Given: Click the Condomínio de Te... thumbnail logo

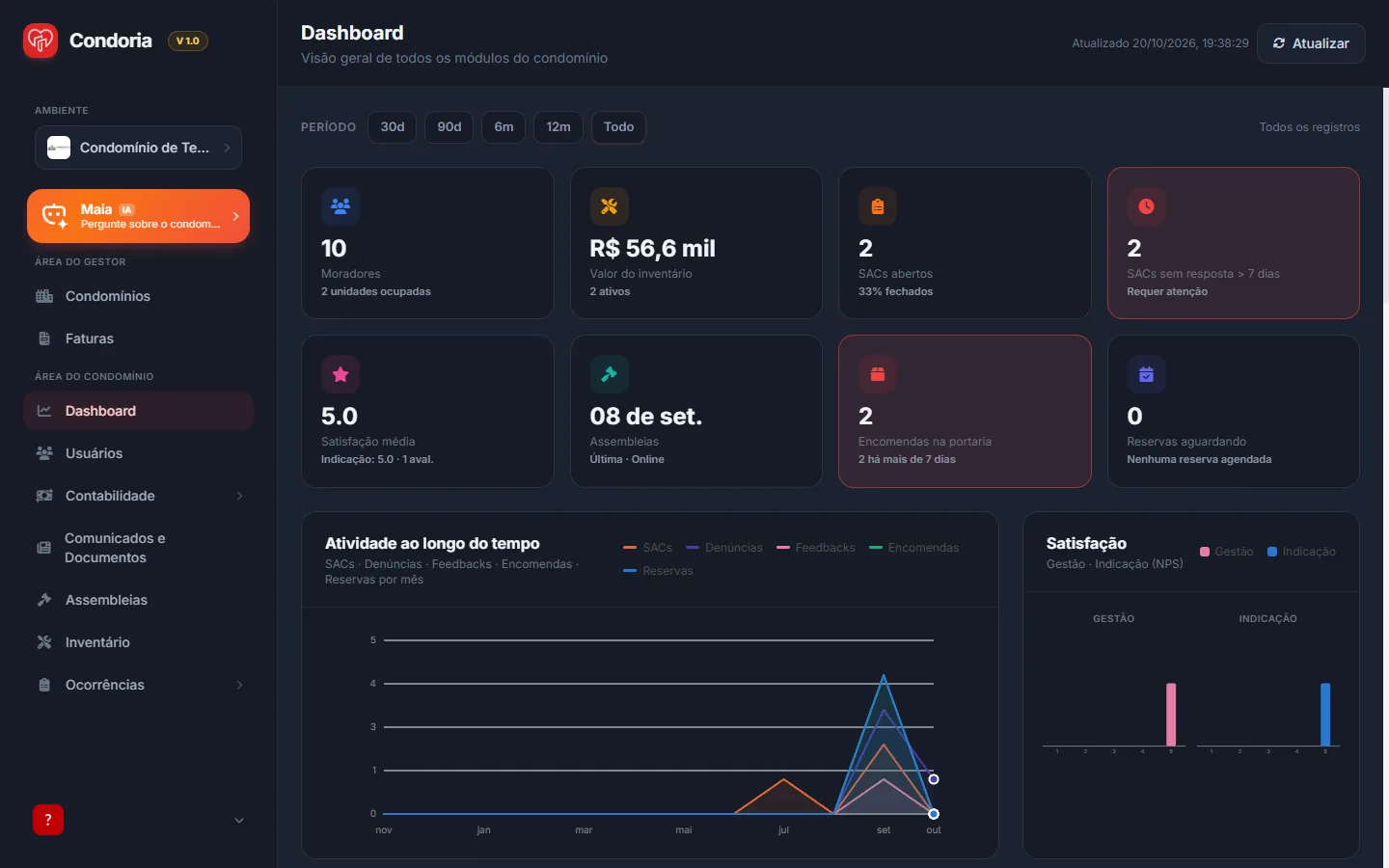Looking at the screenshot, I should 59,148.
